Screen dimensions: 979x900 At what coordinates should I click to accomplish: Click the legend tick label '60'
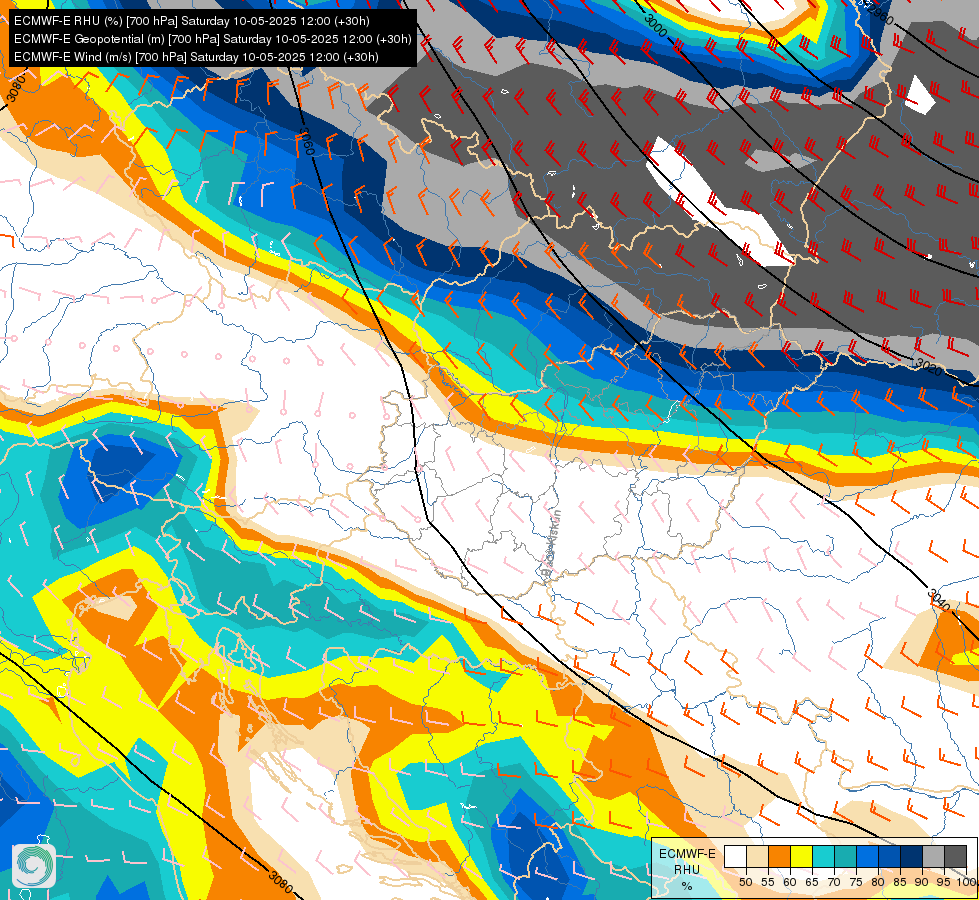pos(790,882)
